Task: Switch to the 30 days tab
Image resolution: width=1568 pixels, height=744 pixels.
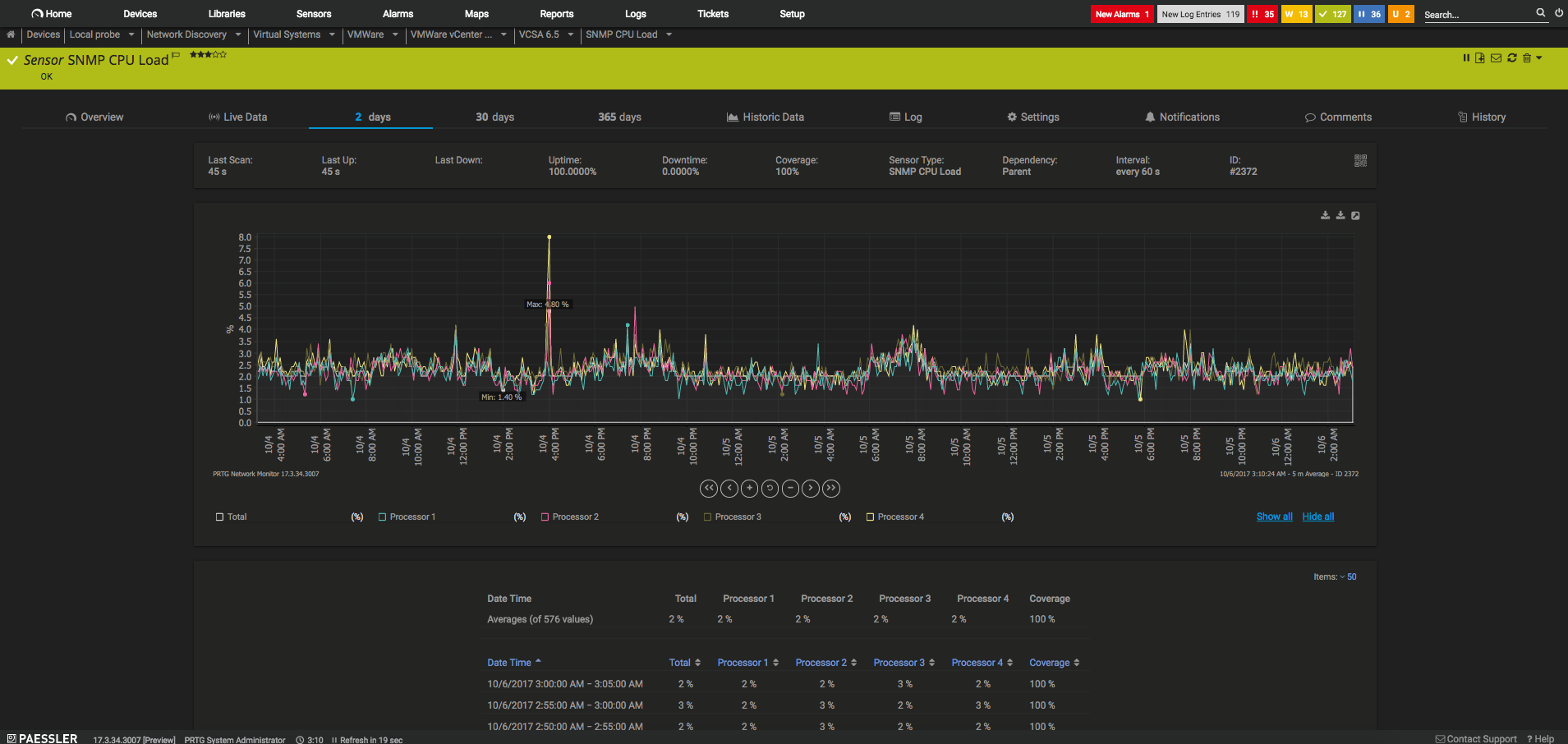Action: tap(494, 117)
